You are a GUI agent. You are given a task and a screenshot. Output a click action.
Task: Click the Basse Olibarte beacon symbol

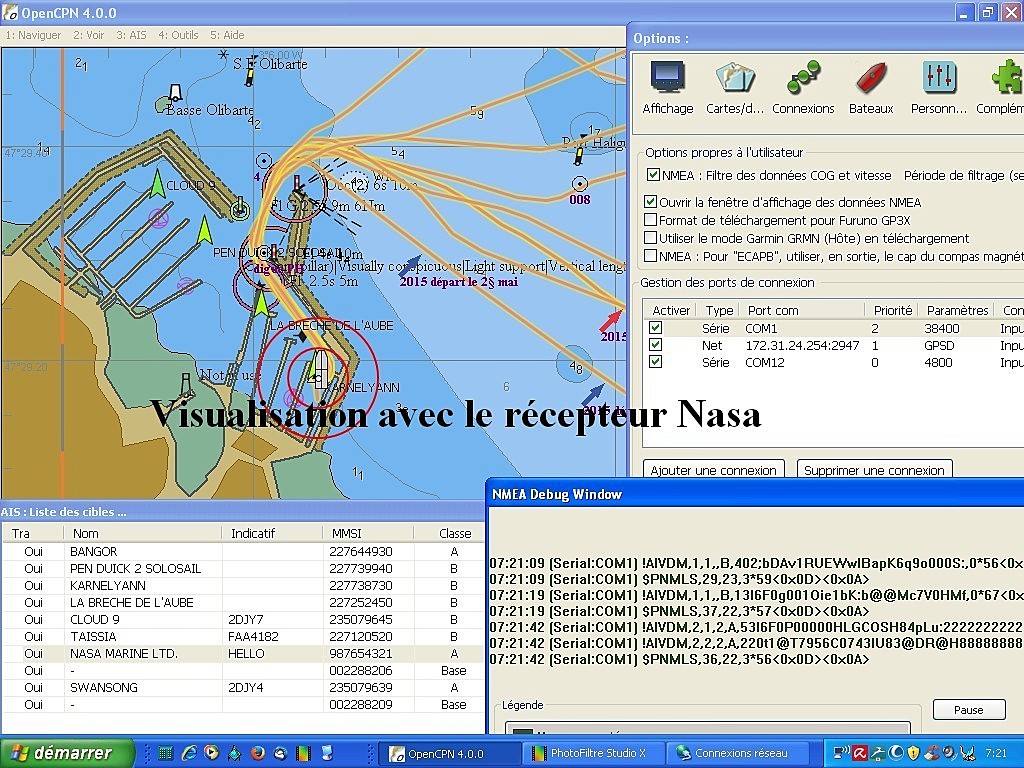(x=175, y=91)
